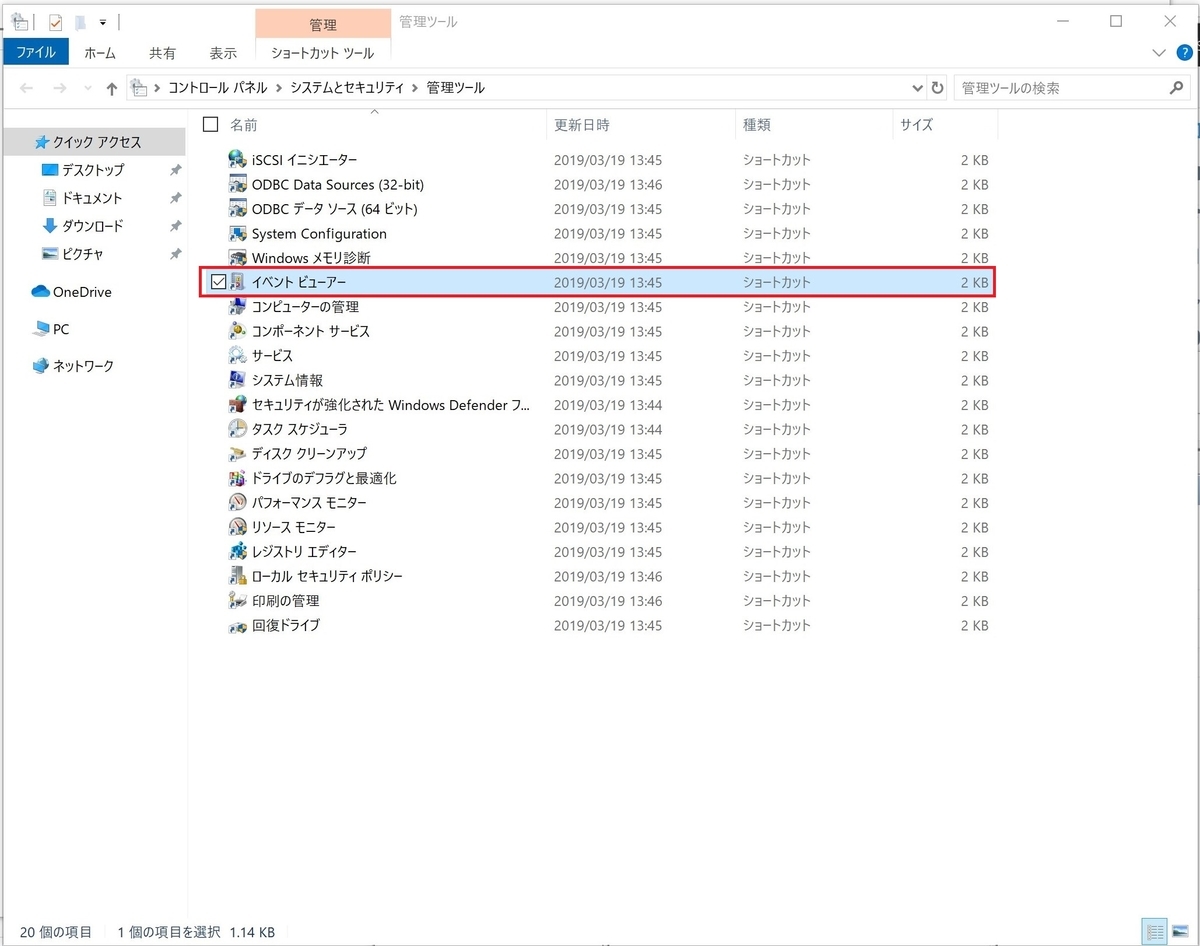Click the search magnifier icon

tap(1176, 88)
